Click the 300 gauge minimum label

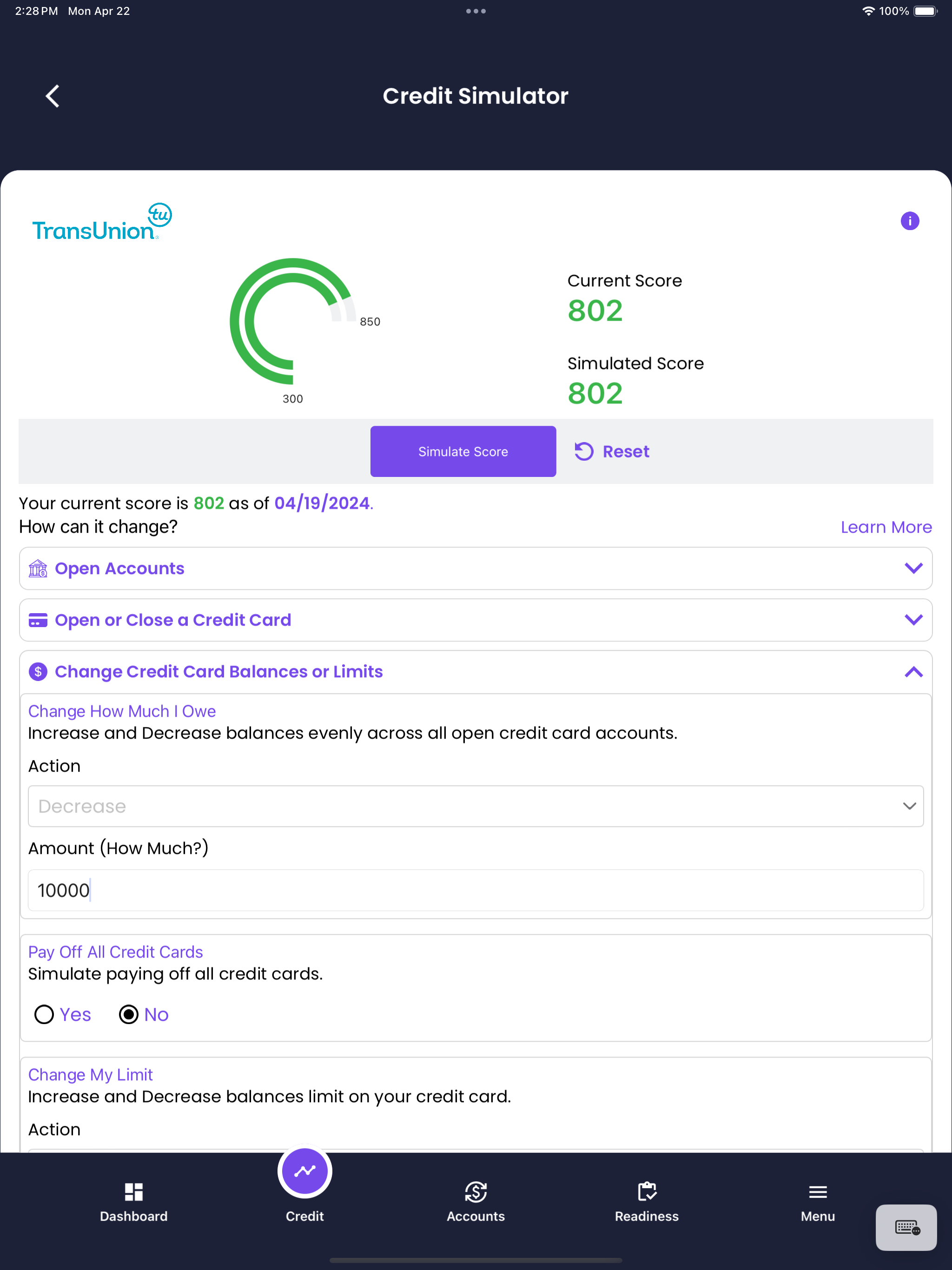293,398
